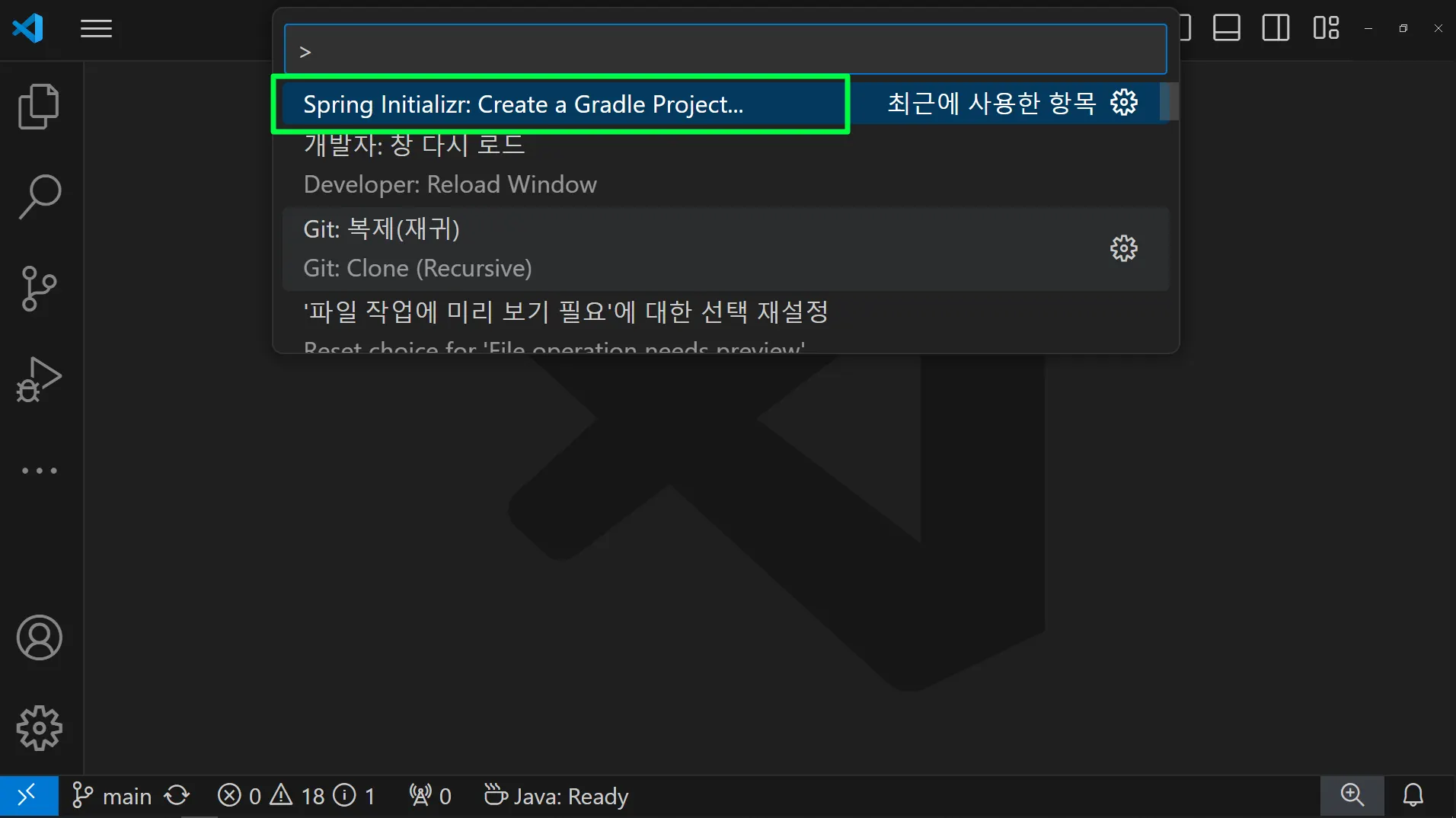This screenshot has height=818, width=1456.
Task: Click the Java: Ready status item
Action: [x=556, y=796]
